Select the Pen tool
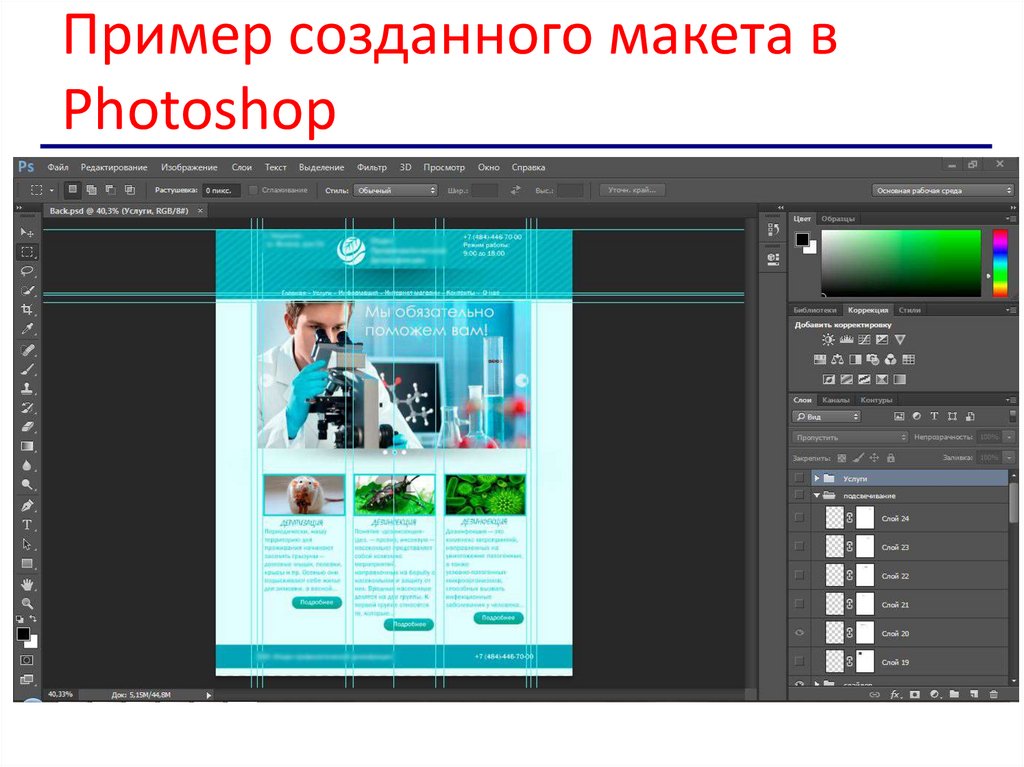The width and height of the screenshot is (1024, 767). [x=27, y=505]
